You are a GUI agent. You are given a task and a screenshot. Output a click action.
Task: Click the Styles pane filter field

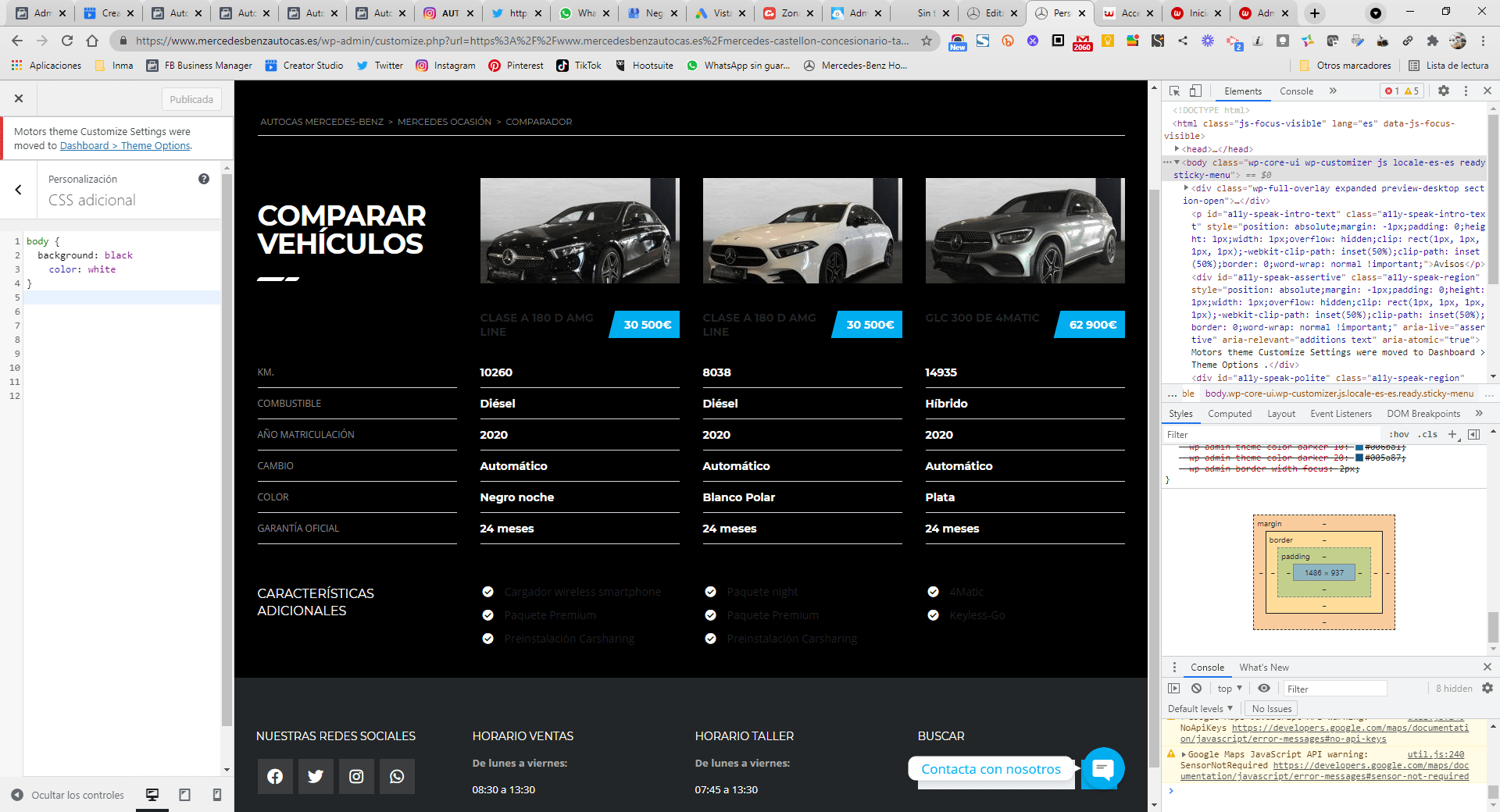coord(1273,435)
